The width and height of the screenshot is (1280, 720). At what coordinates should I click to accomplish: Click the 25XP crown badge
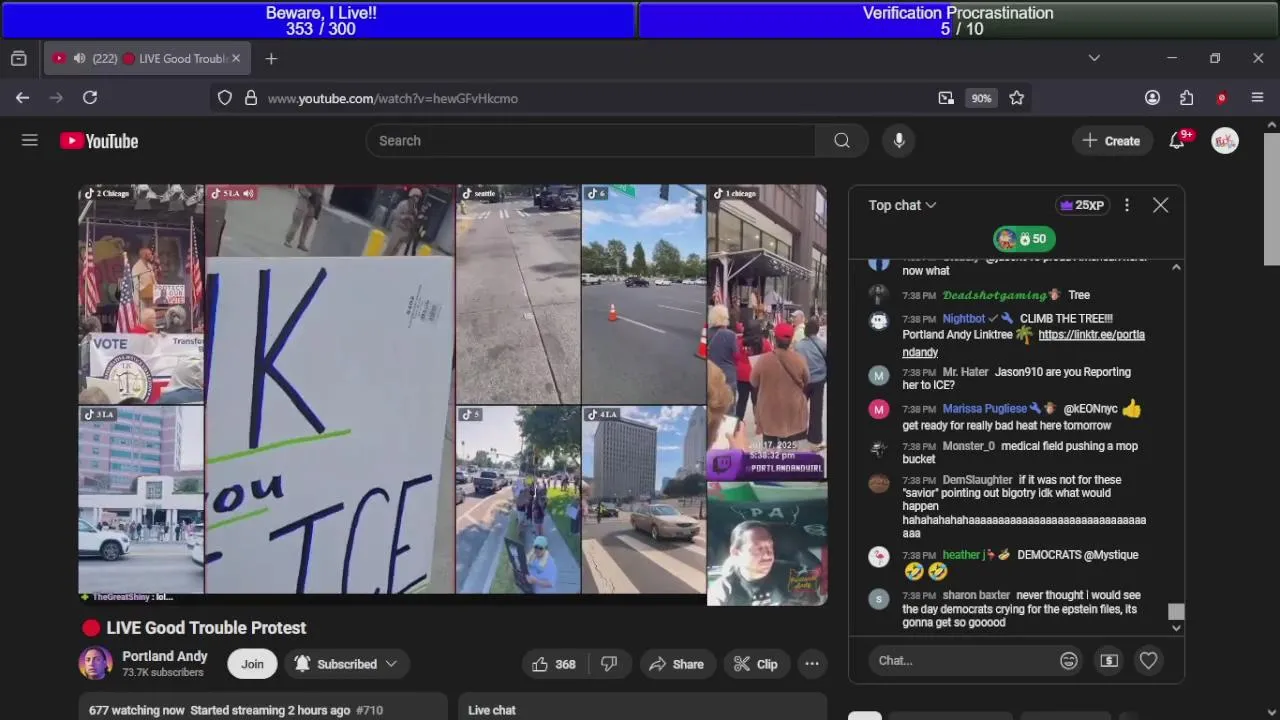[1083, 205]
